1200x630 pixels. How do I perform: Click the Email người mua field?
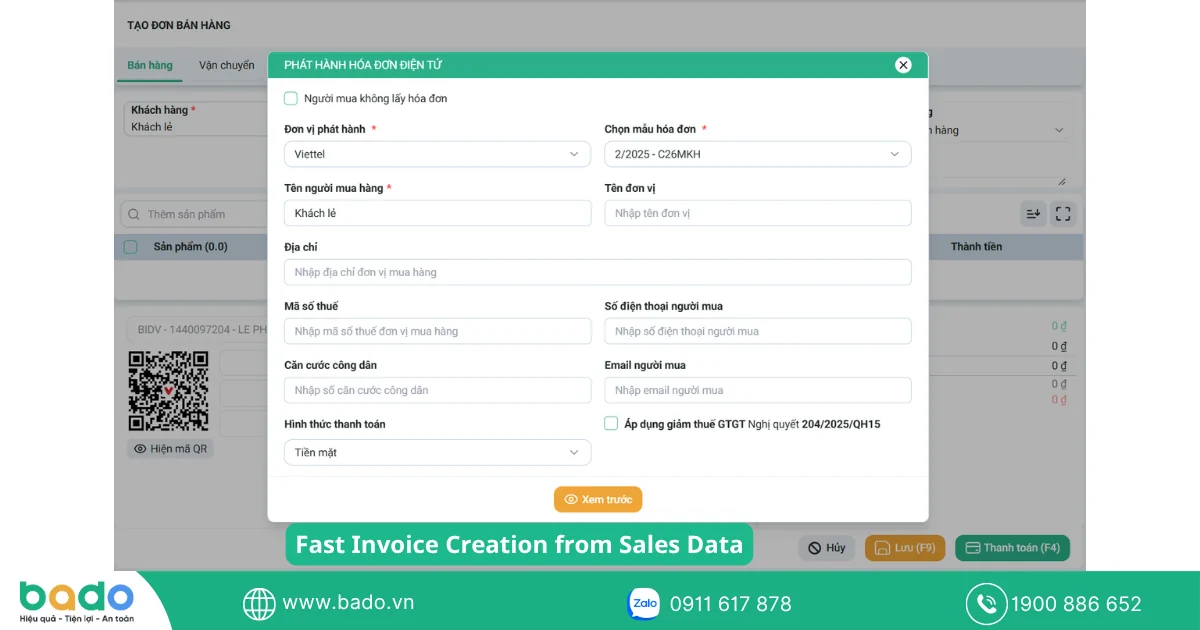(757, 390)
